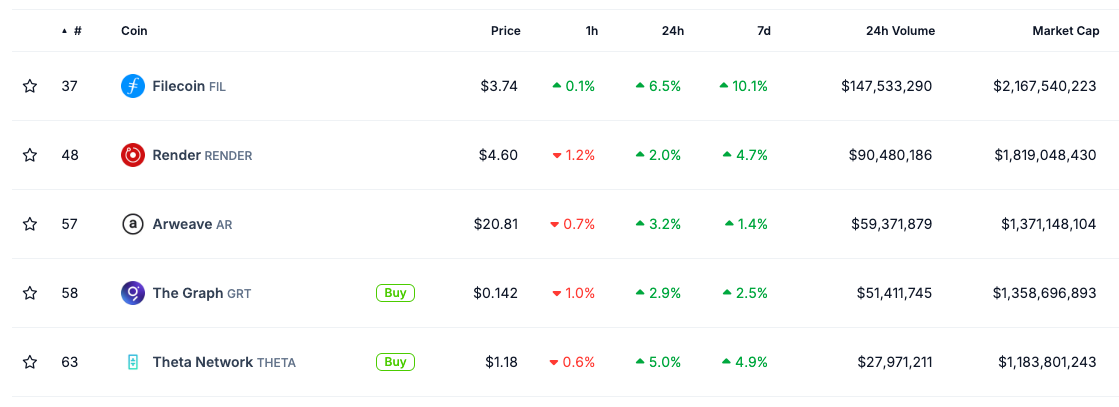Click The Graph purple logo icon
The height and width of the screenshot is (407, 1119).
point(133,293)
